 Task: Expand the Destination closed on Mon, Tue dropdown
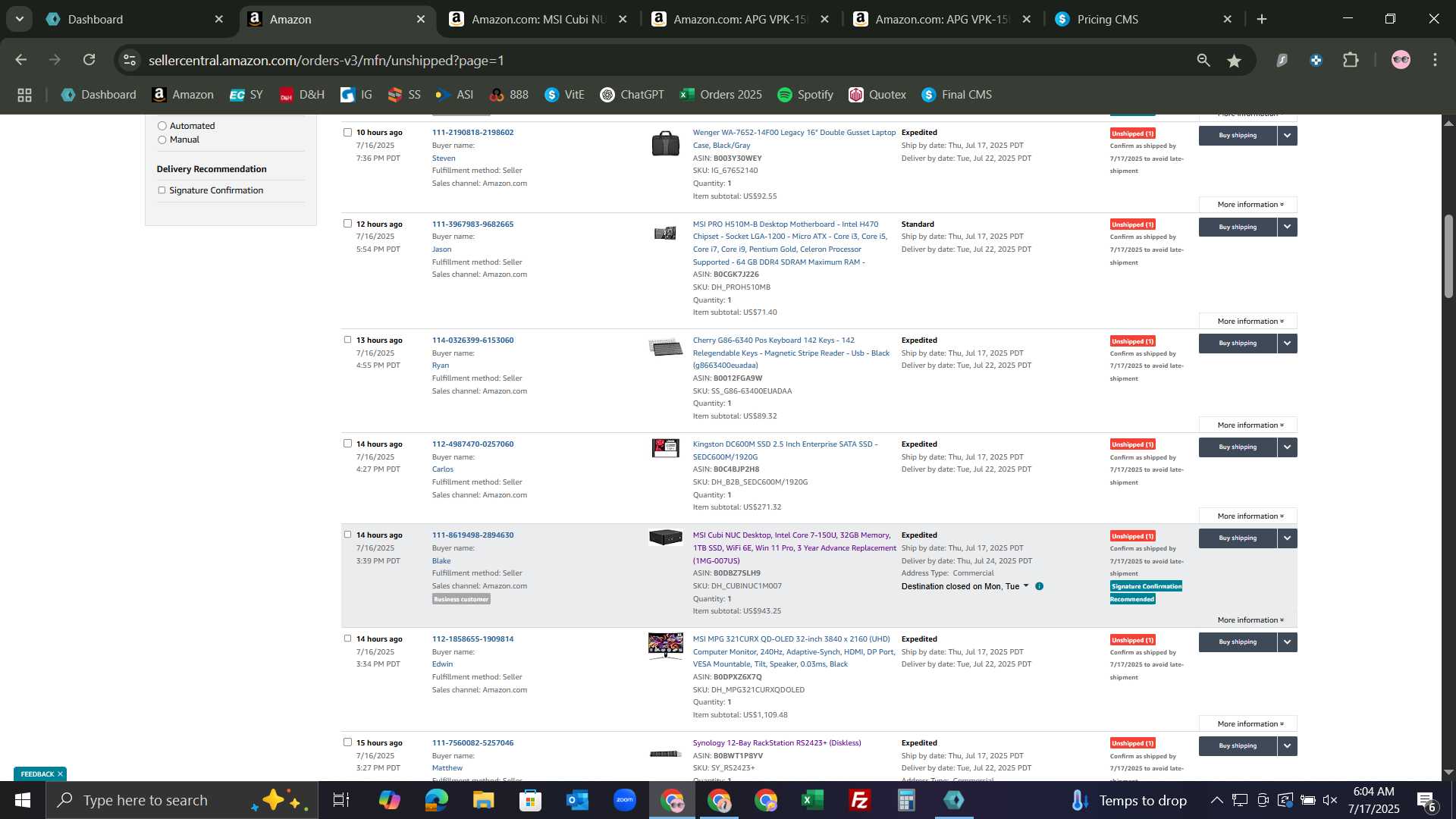point(965,586)
